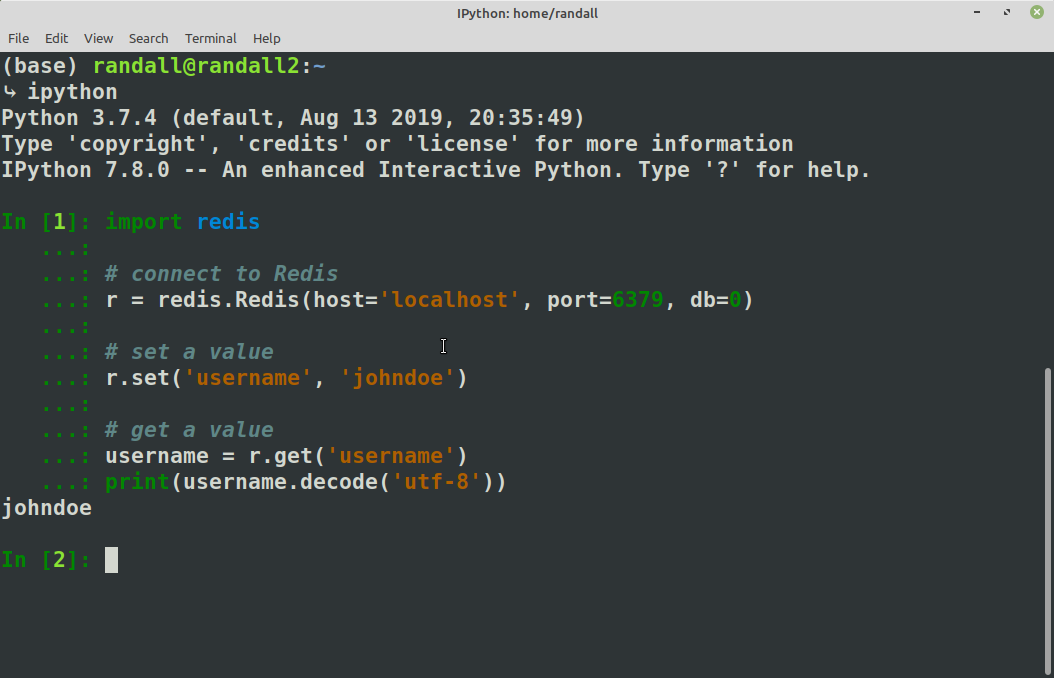Open the Search menu
The width and height of the screenshot is (1054, 678).
(x=148, y=38)
